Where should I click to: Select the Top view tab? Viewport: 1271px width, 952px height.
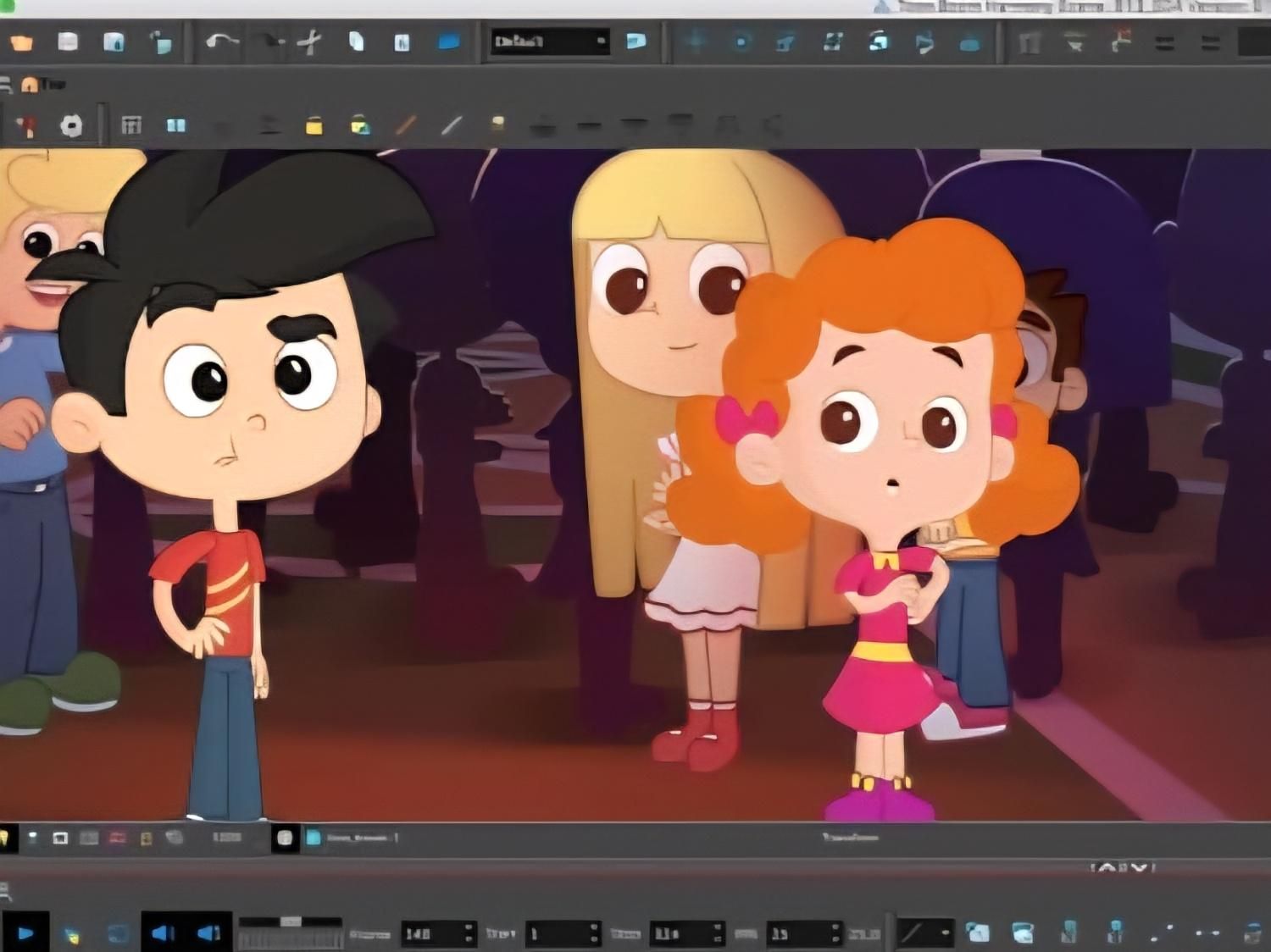pyautogui.click(x=44, y=84)
